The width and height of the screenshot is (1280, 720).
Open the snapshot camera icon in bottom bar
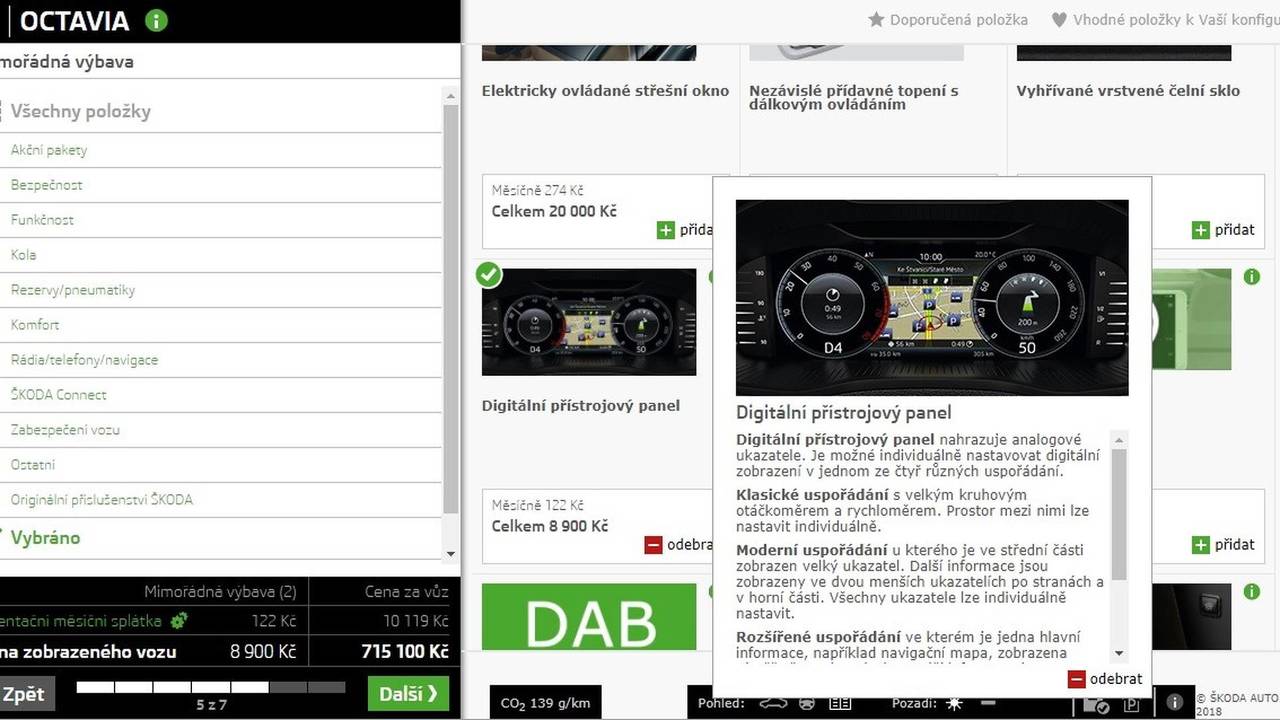[x=1097, y=703]
